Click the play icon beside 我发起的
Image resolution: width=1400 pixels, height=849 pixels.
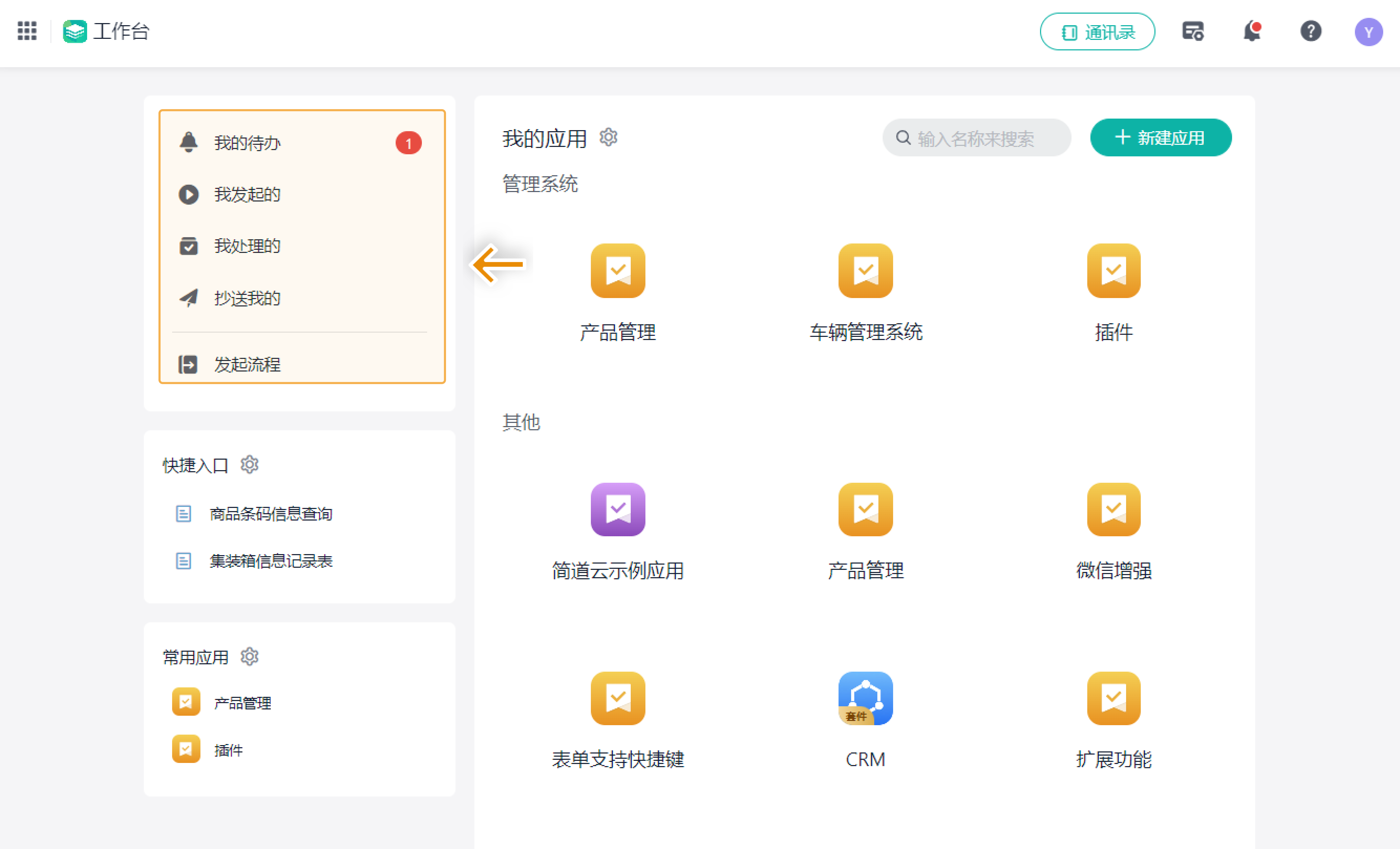click(x=189, y=194)
